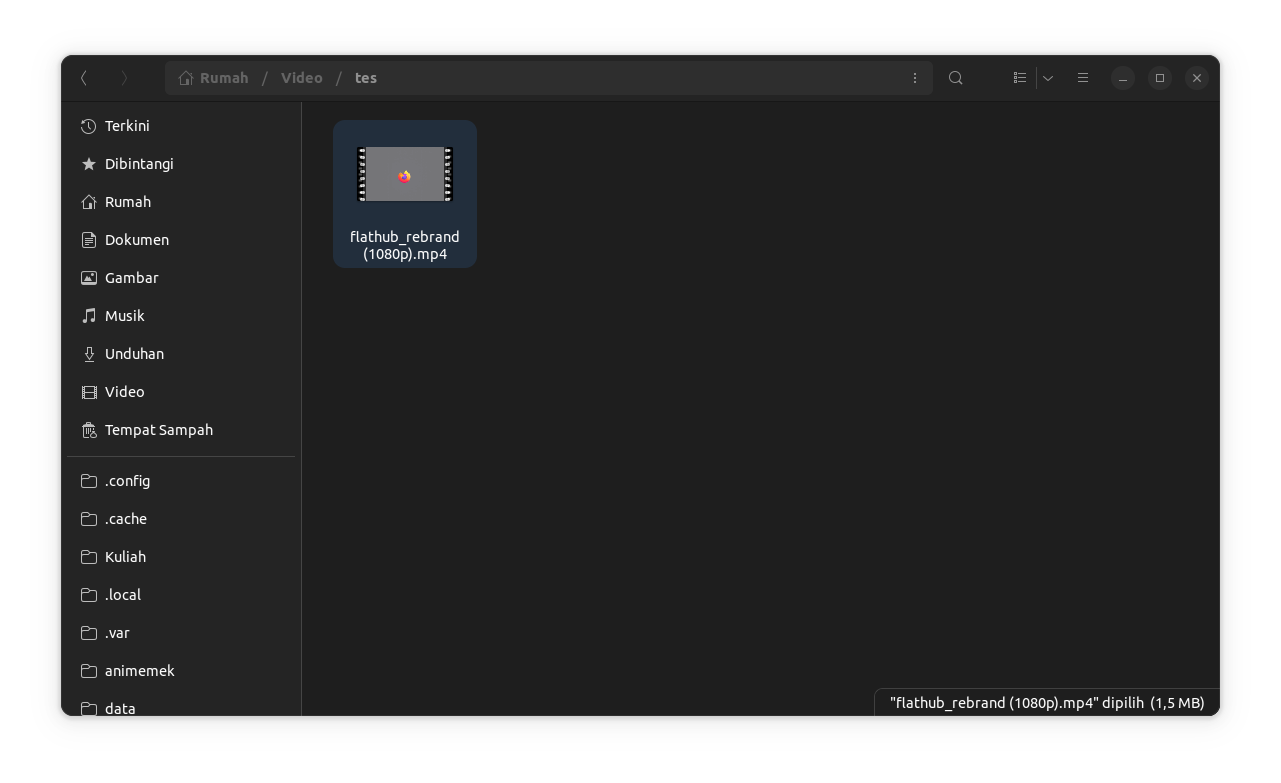Click the data folder icon

(89, 709)
